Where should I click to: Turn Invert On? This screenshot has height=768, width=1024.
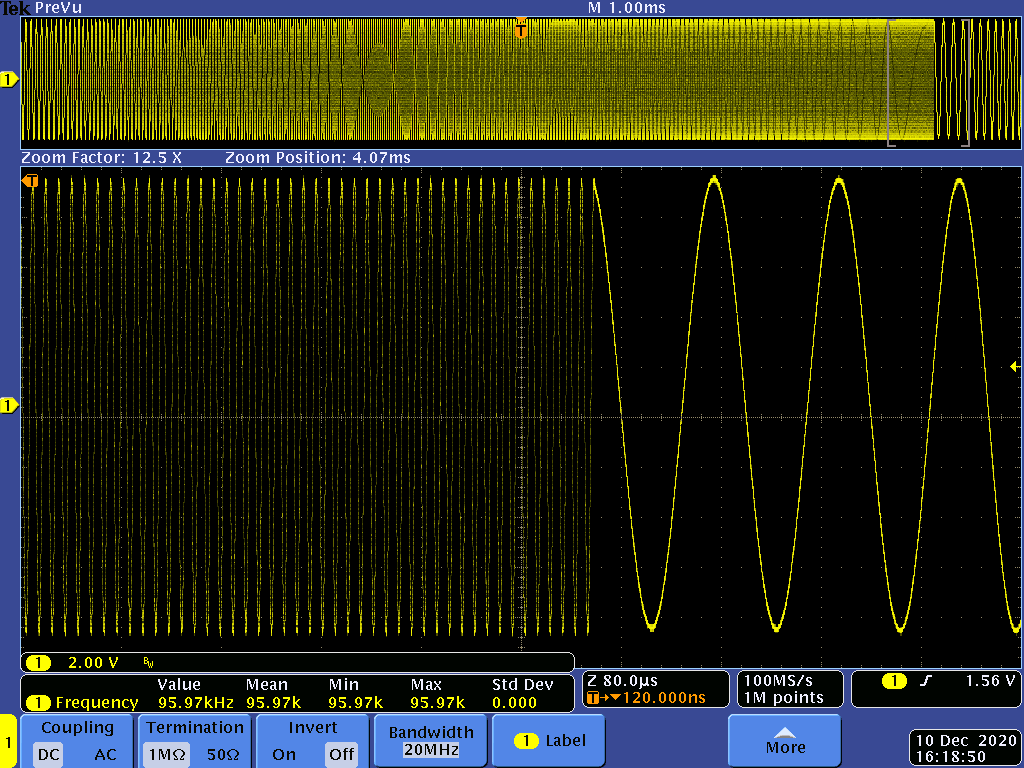pos(284,754)
